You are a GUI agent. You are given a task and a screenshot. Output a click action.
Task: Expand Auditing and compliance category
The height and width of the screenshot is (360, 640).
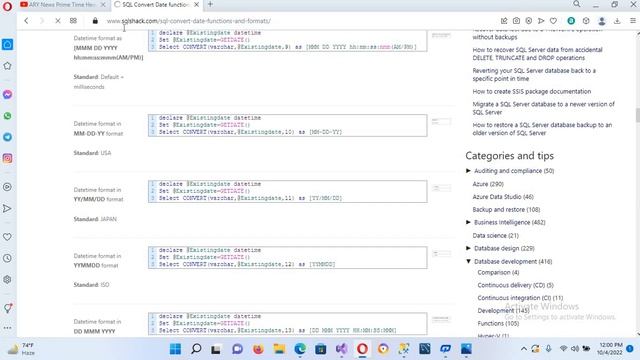(x=468, y=171)
